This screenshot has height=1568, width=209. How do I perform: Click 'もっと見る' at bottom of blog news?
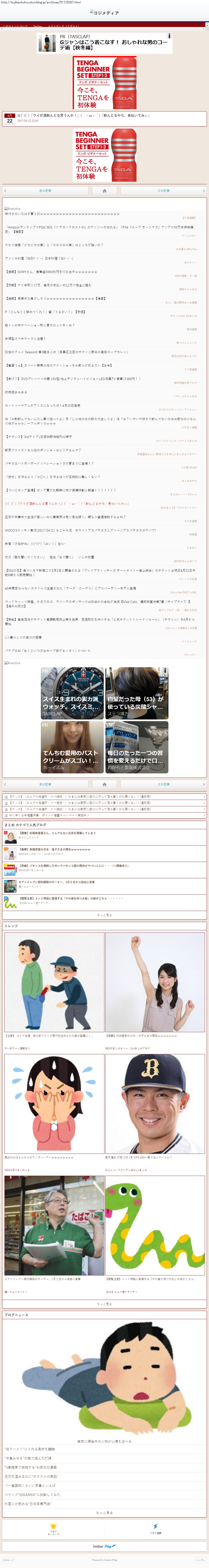[104, 1512]
